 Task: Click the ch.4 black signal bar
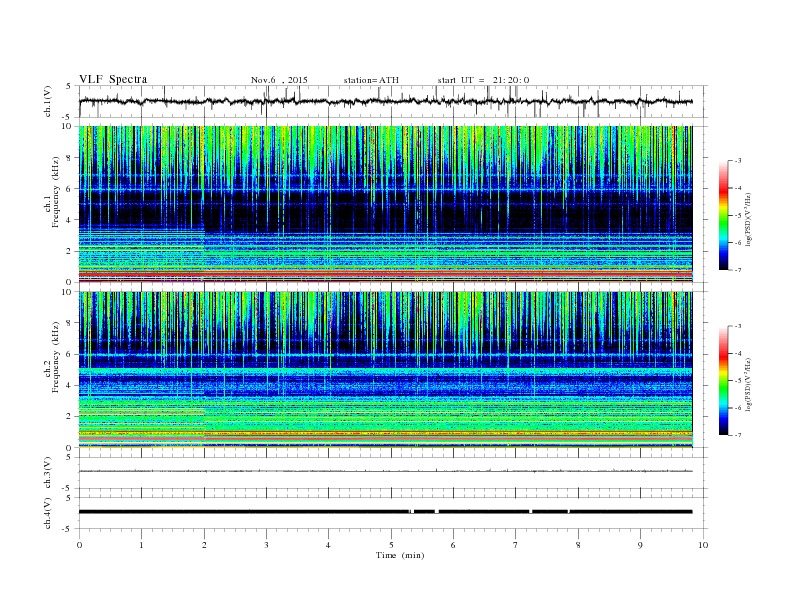[x=386, y=512]
